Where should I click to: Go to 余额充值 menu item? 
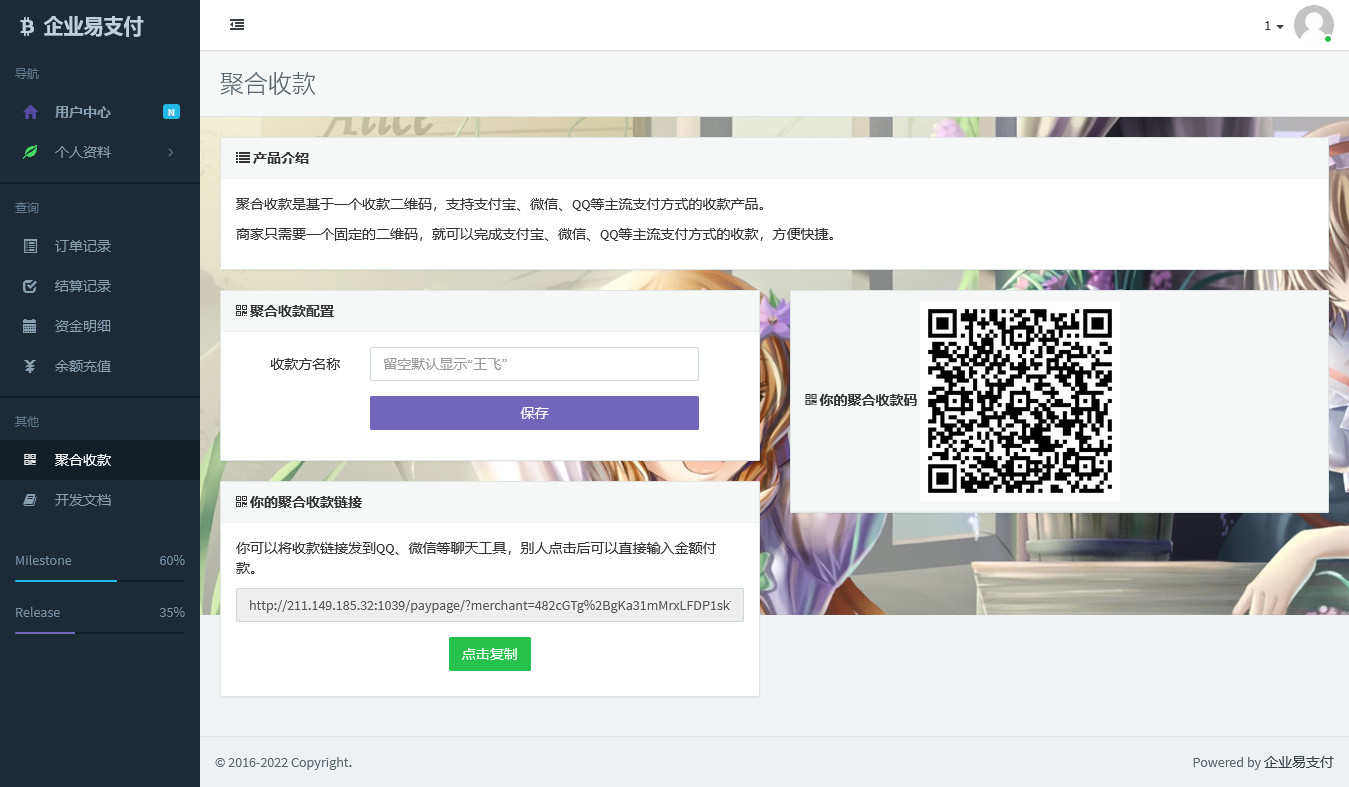tap(83, 366)
